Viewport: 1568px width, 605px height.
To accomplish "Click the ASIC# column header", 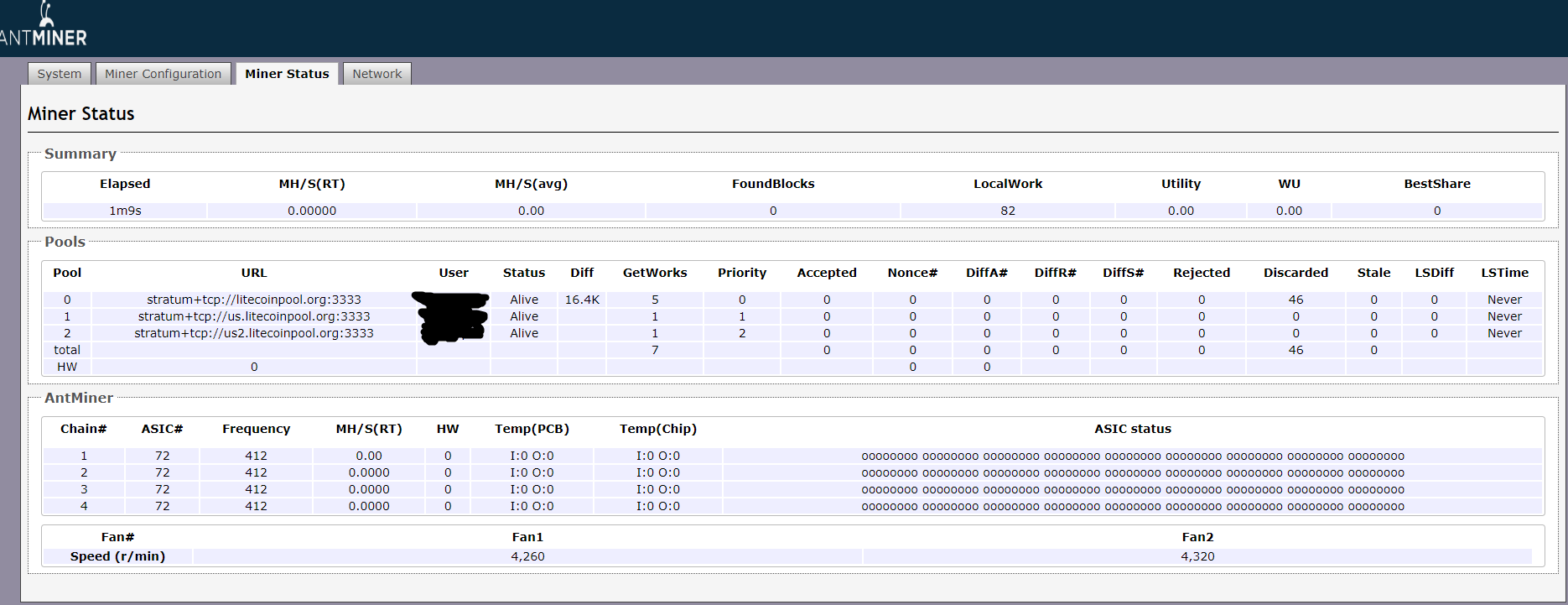I will click(162, 429).
